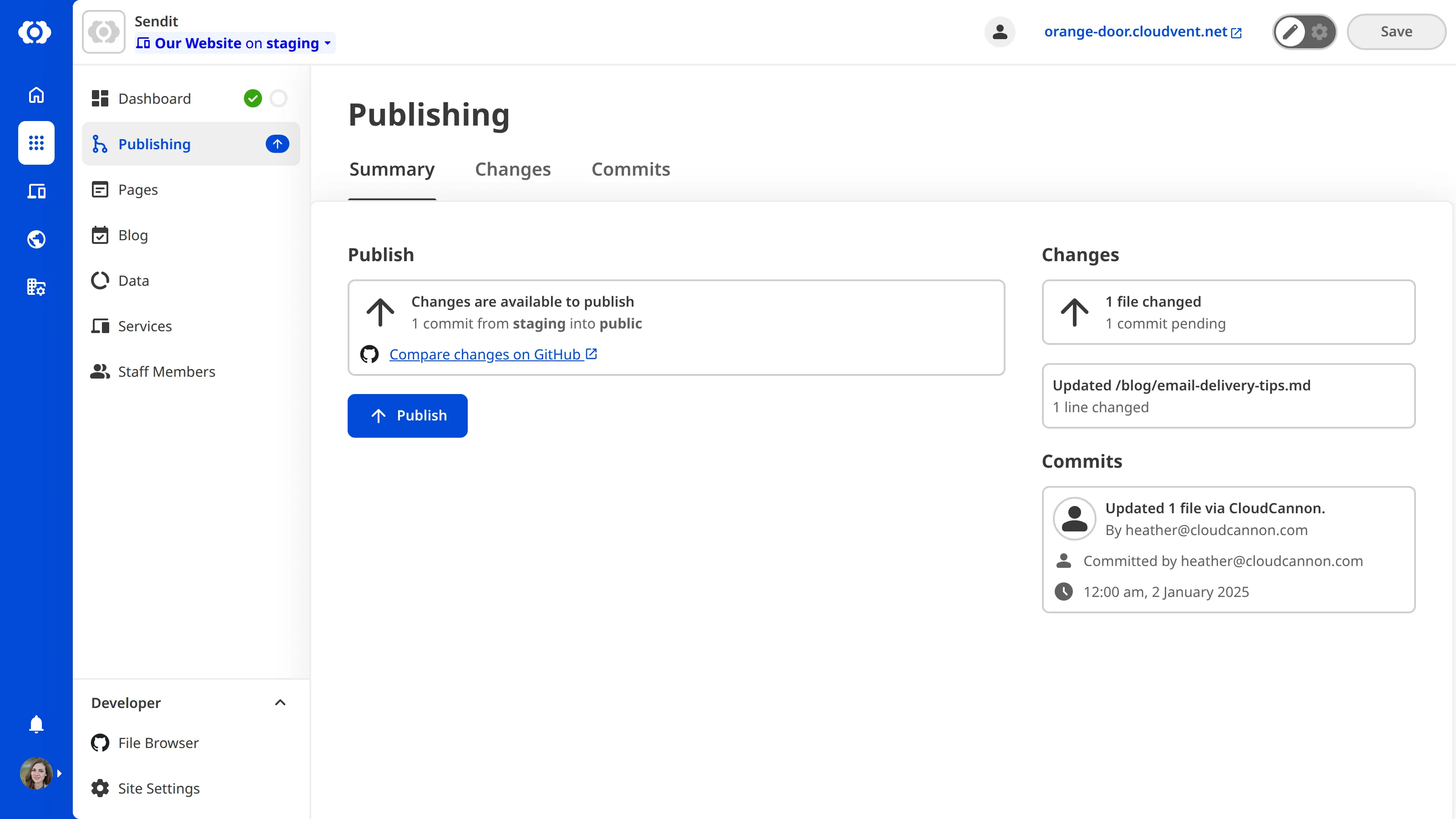Select the Pages section in site navigation

[x=137, y=189]
